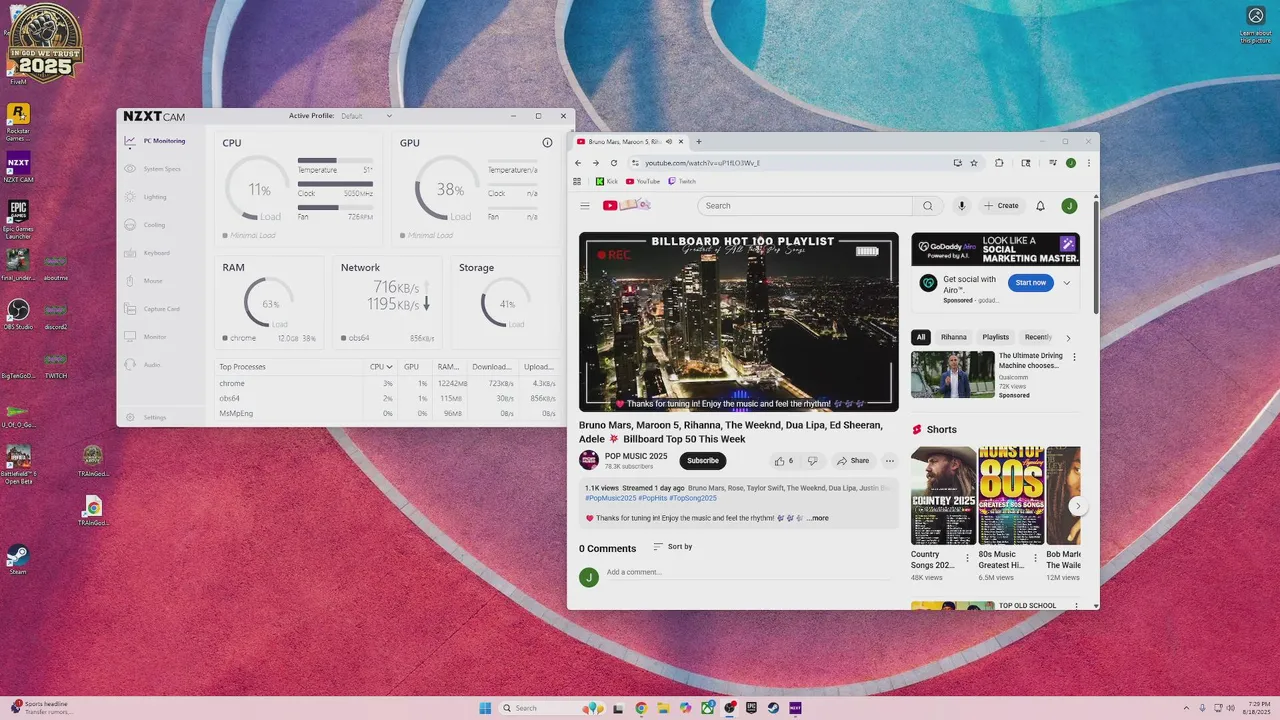This screenshot has width=1280, height=720.
Task: Click in the YouTube search field
Action: pos(805,206)
